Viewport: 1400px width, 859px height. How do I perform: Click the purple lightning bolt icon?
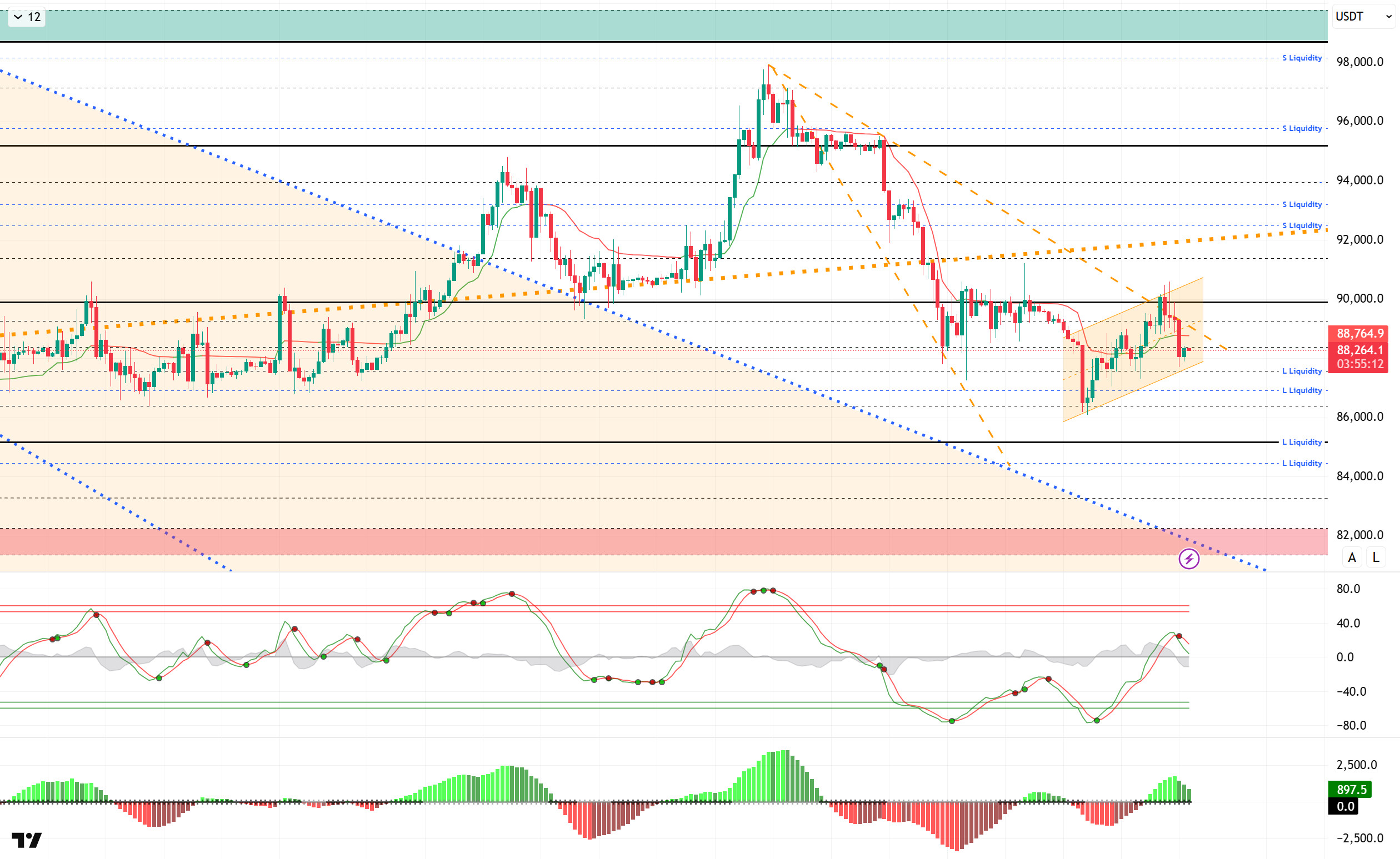pyautogui.click(x=1188, y=559)
